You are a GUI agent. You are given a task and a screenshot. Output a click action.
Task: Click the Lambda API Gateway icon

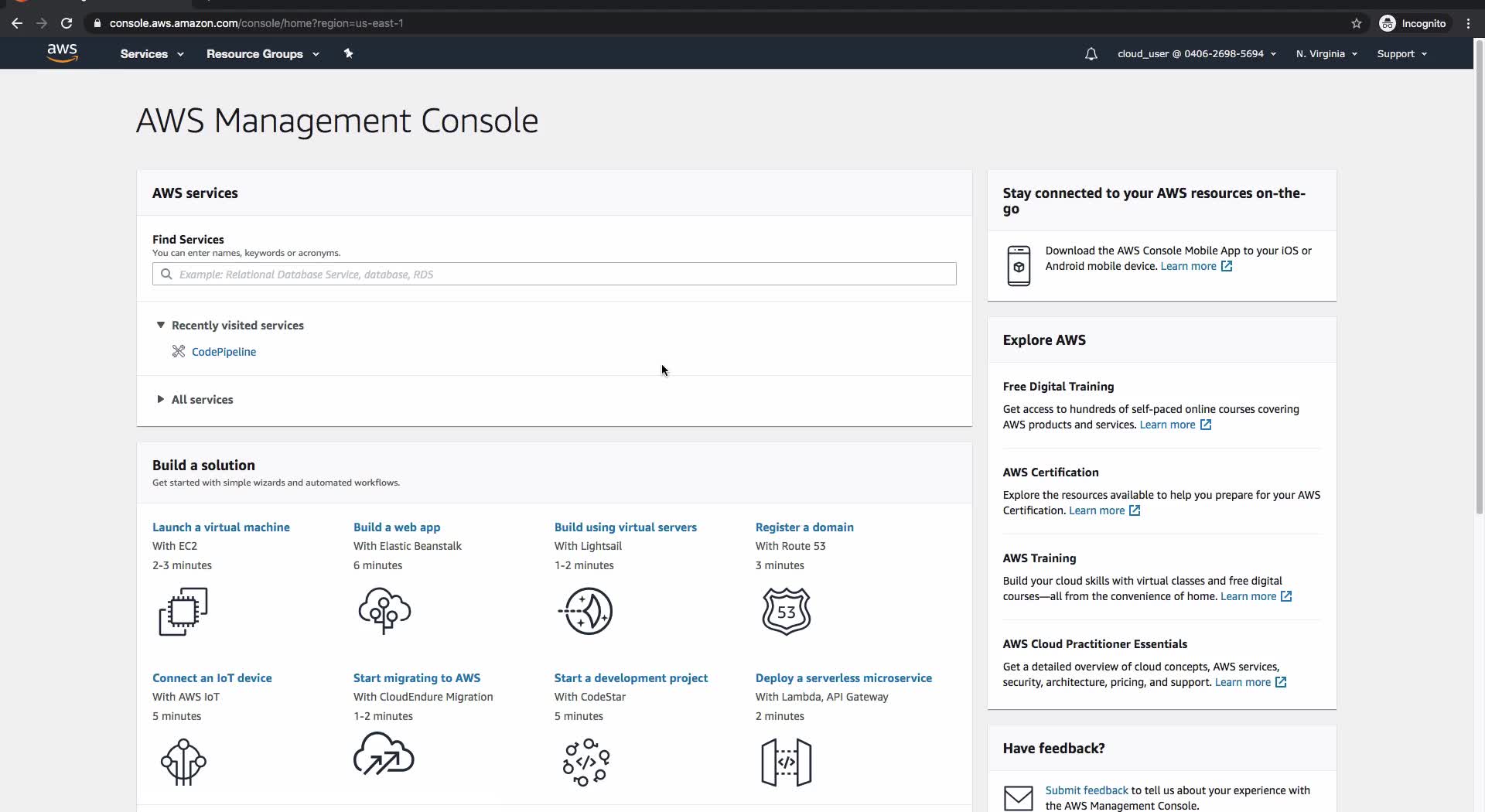[x=786, y=762]
